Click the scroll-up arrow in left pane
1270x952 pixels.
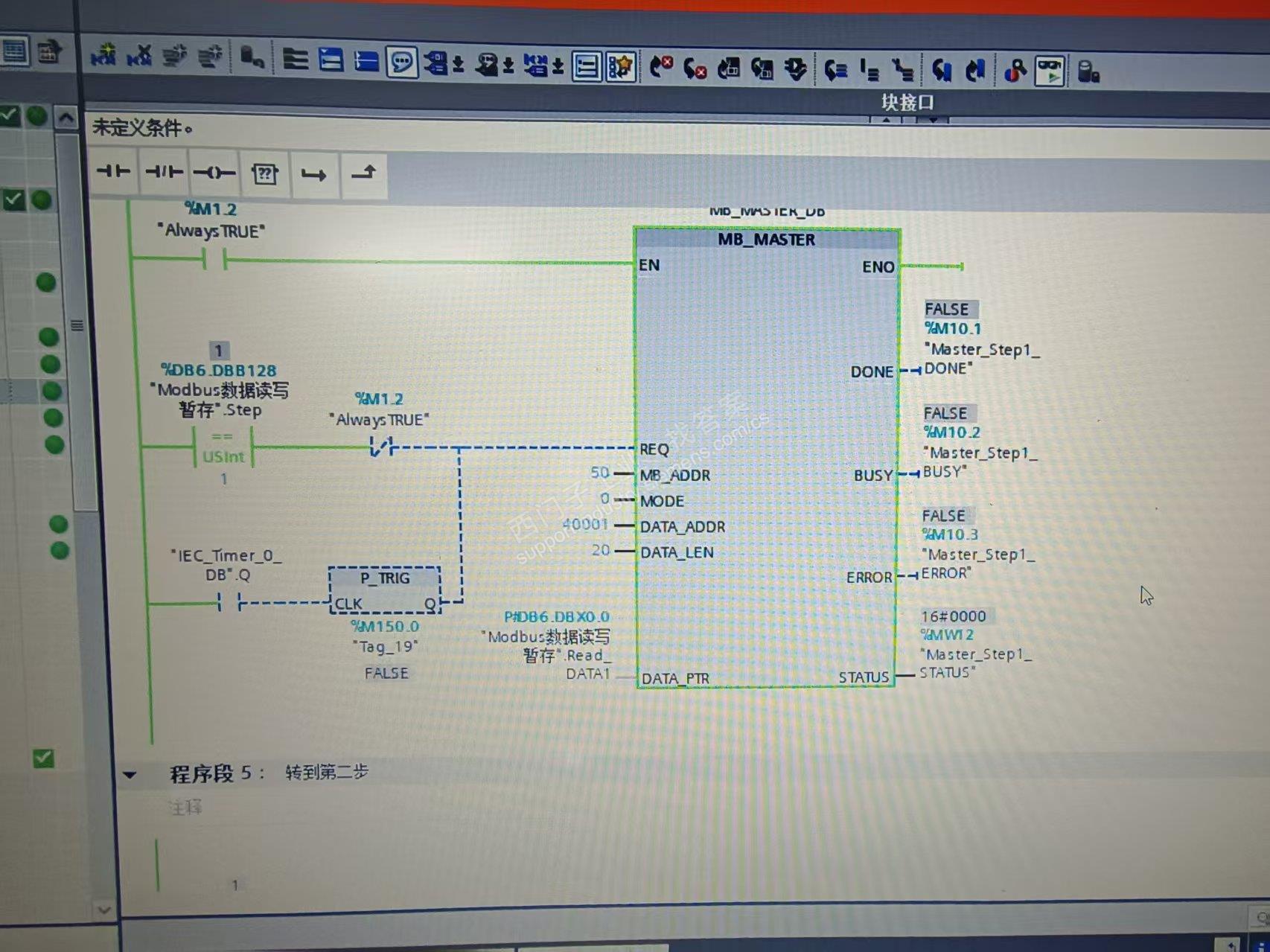[66, 118]
